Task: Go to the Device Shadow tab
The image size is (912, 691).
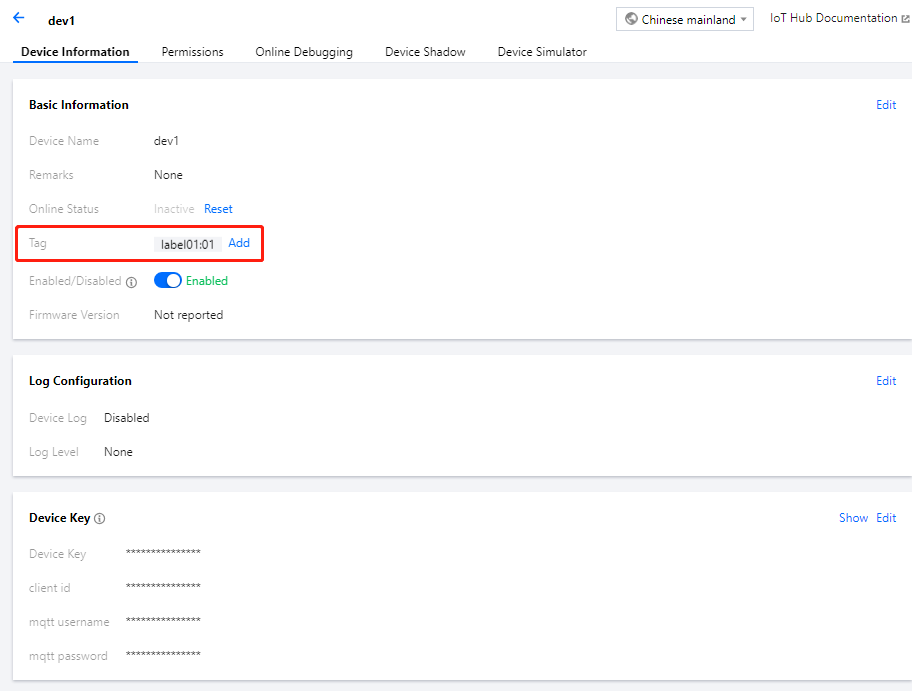Action: [425, 52]
